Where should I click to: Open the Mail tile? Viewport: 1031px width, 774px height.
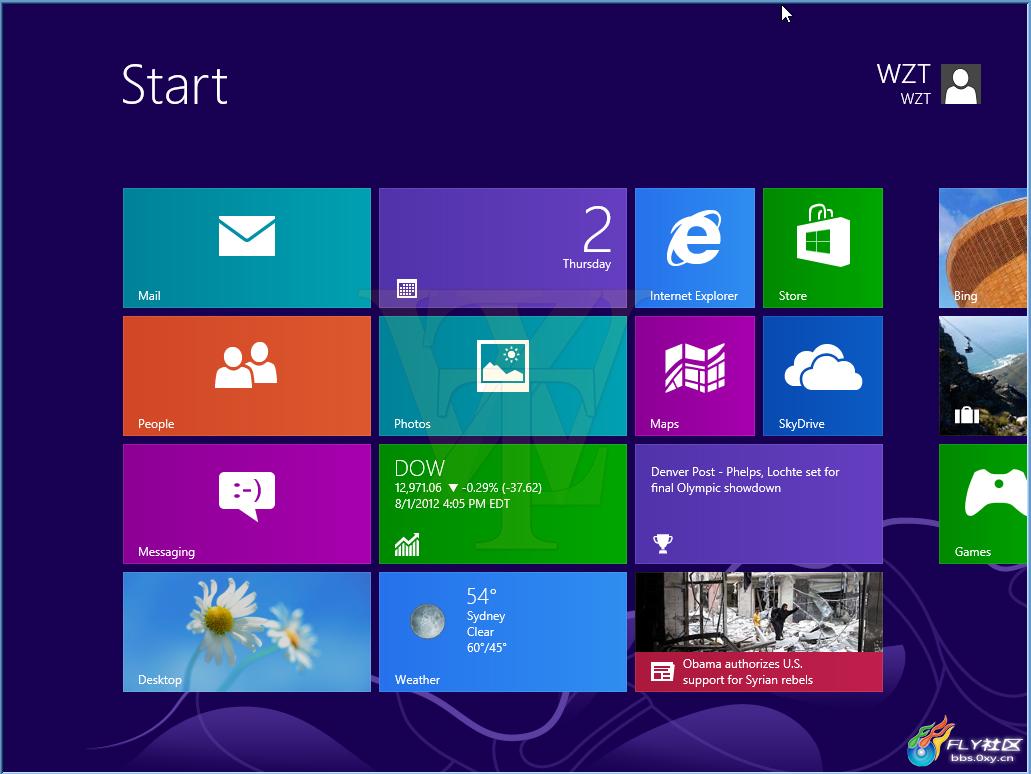click(247, 248)
